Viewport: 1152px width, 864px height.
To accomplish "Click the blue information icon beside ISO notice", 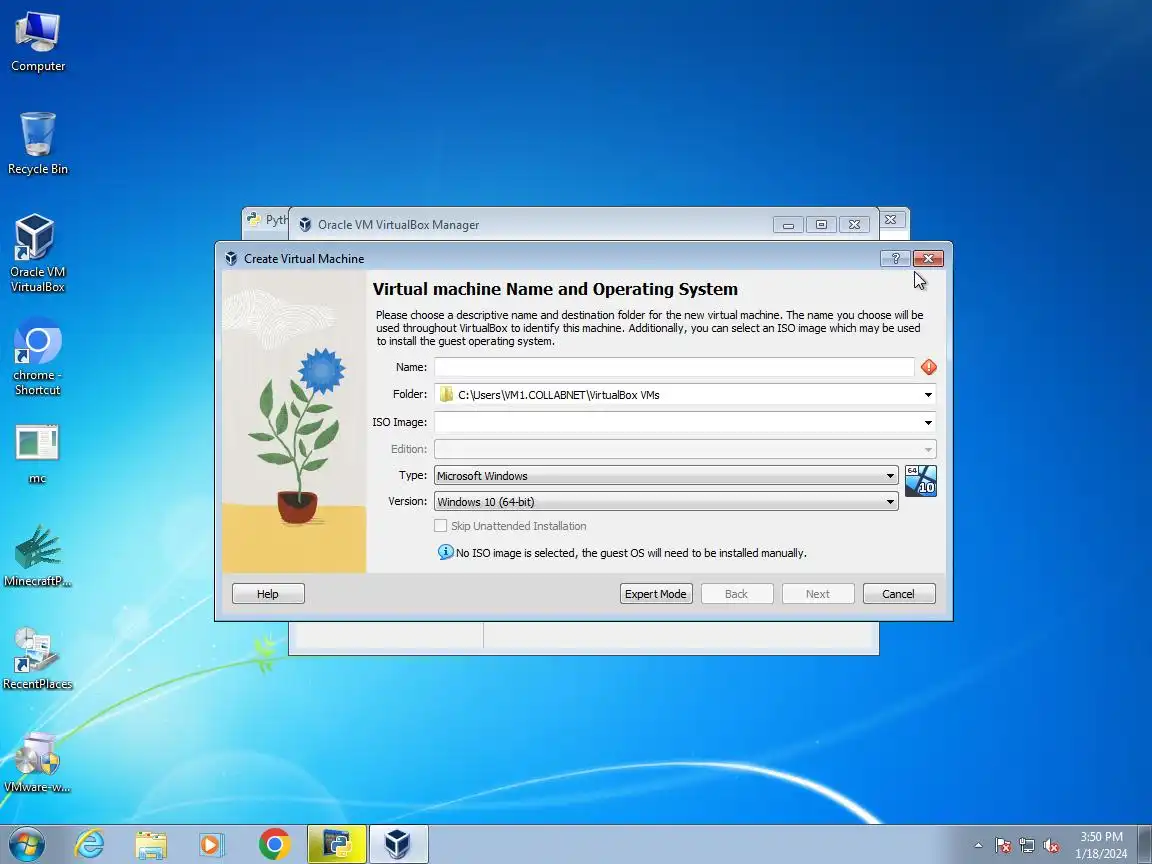I will [445, 552].
